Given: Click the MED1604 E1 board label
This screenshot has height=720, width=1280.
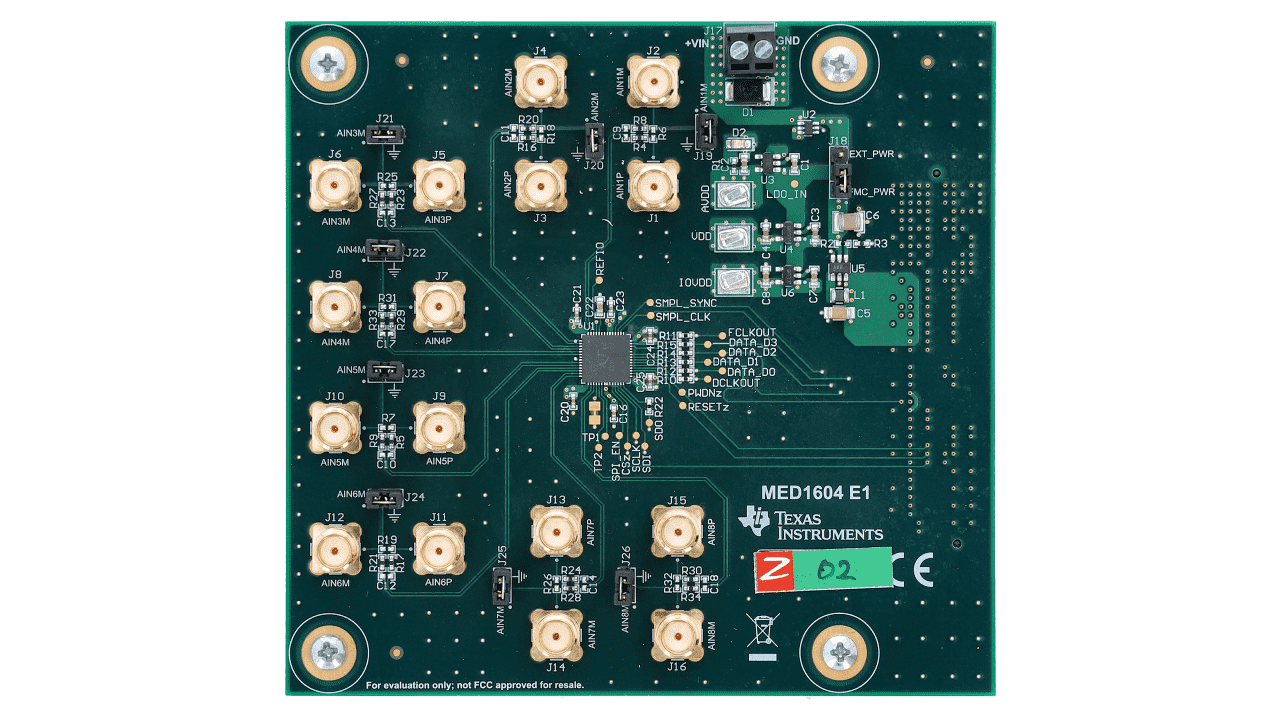Looking at the screenshot, I should [x=815, y=493].
